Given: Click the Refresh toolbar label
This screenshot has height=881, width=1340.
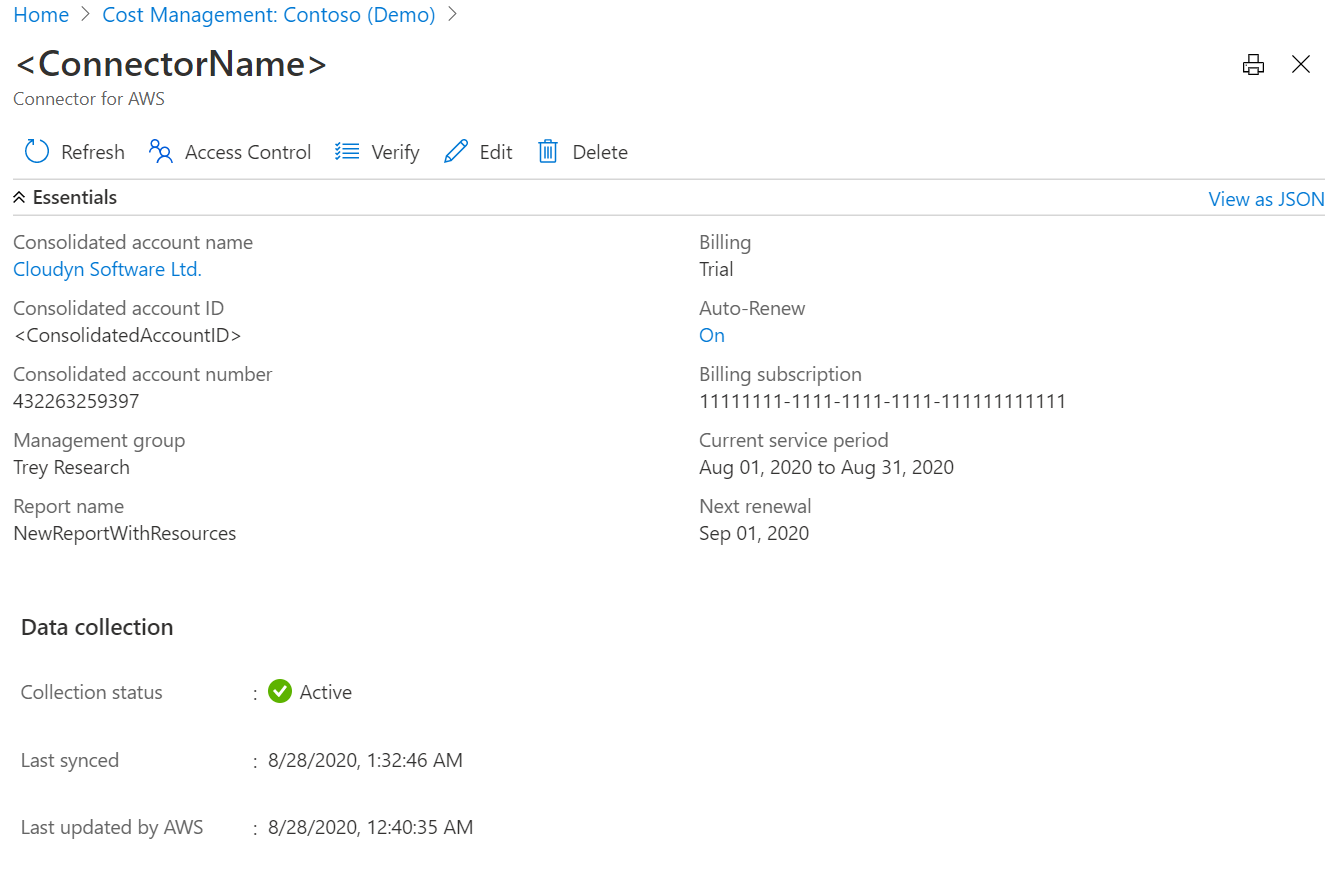Looking at the screenshot, I should coord(93,152).
